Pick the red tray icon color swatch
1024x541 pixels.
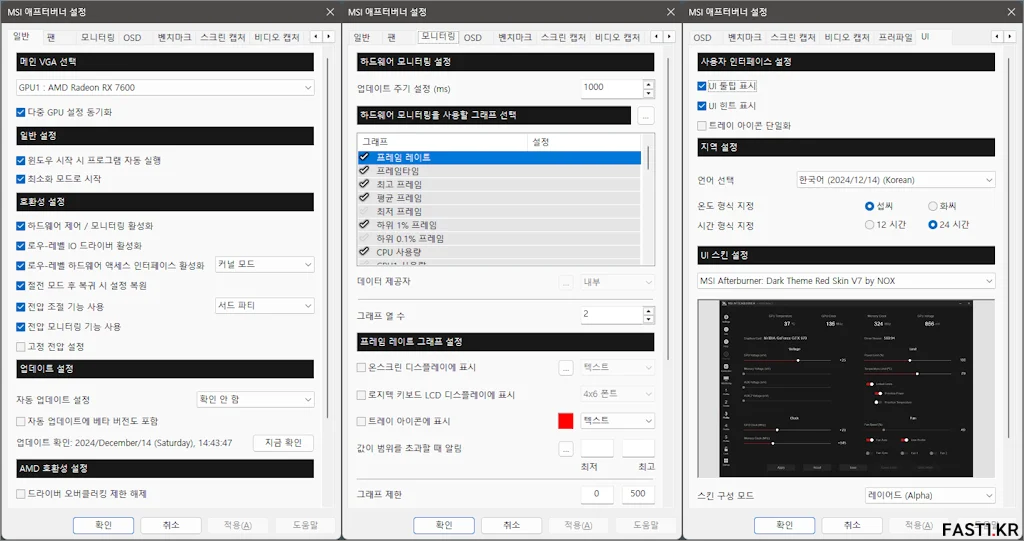pos(566,421)
